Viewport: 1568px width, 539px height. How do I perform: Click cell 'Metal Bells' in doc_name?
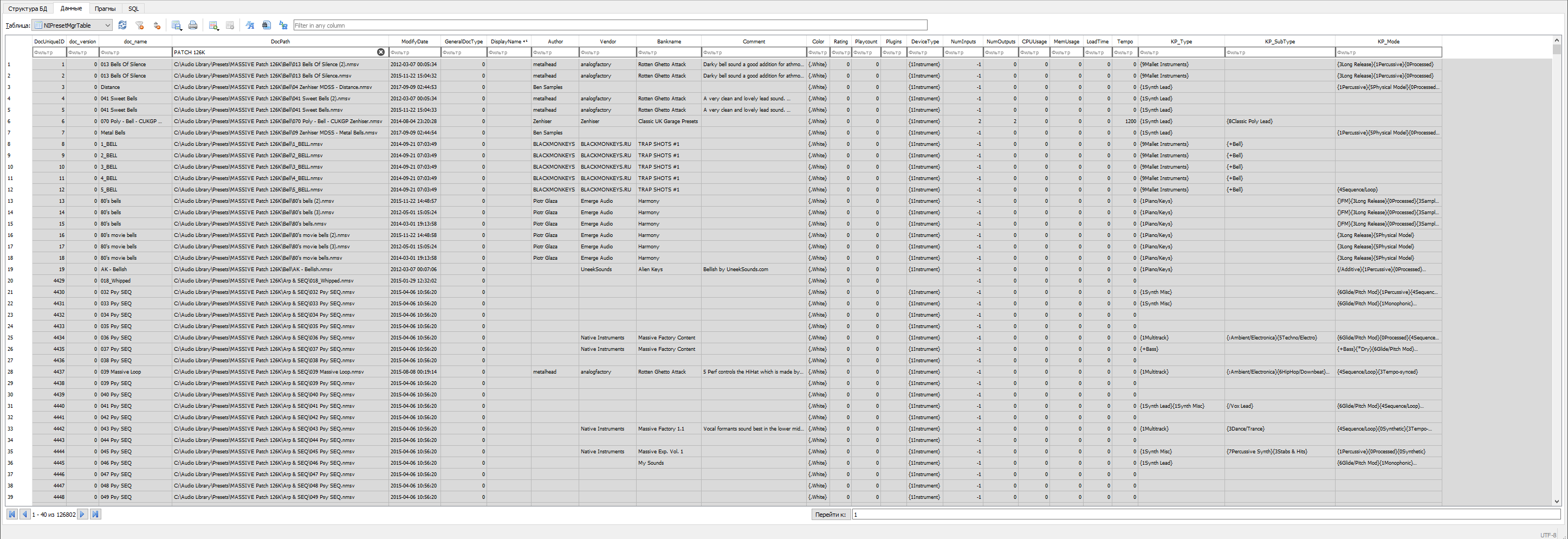[135, 133]
